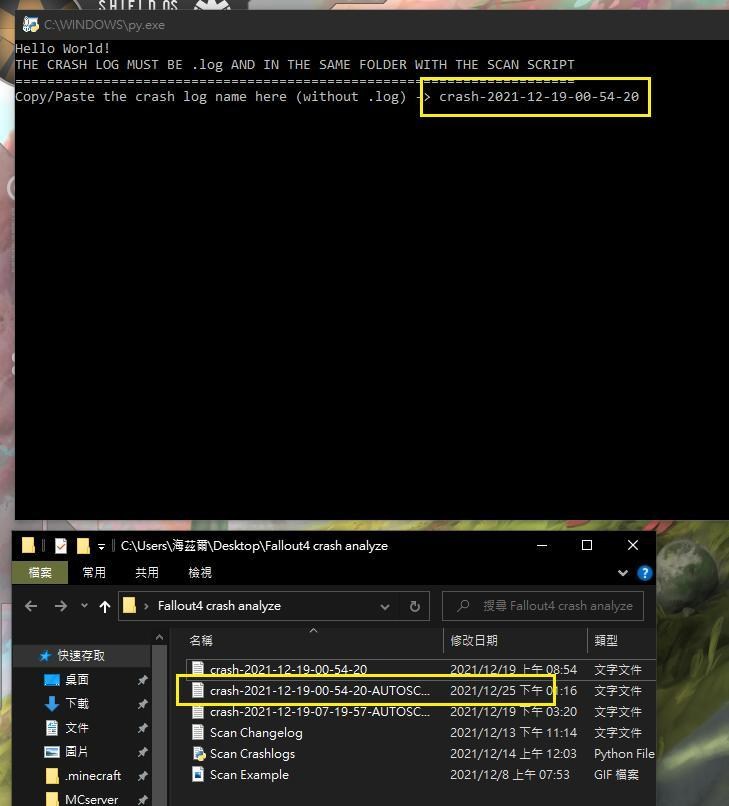
Task: Click the py.exe console window icon
Action: click(31, 24)
